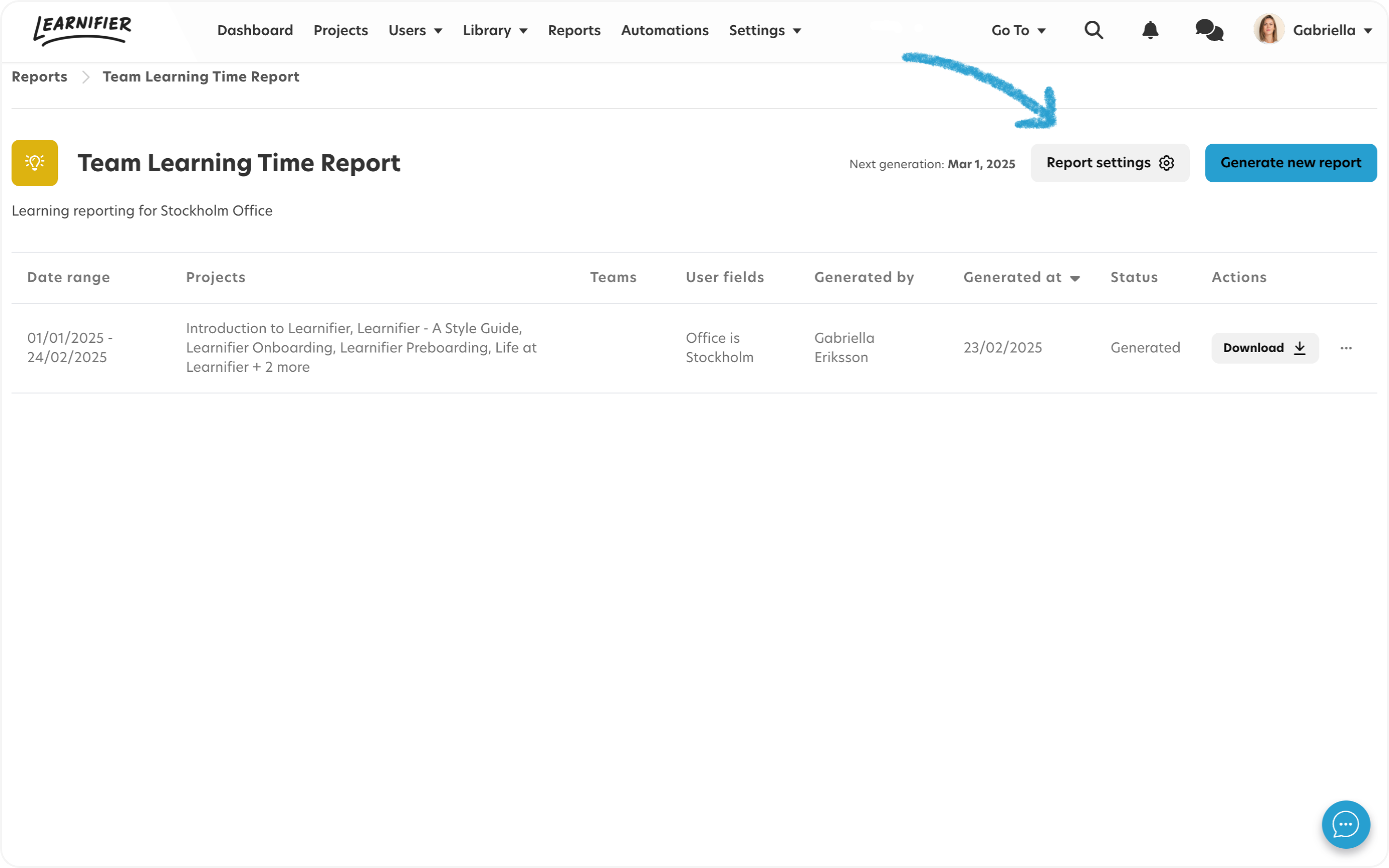Navigate to the Dashboard menu item
The height and width of the screenshot is (868, 1389).
[x=255, y=30]
